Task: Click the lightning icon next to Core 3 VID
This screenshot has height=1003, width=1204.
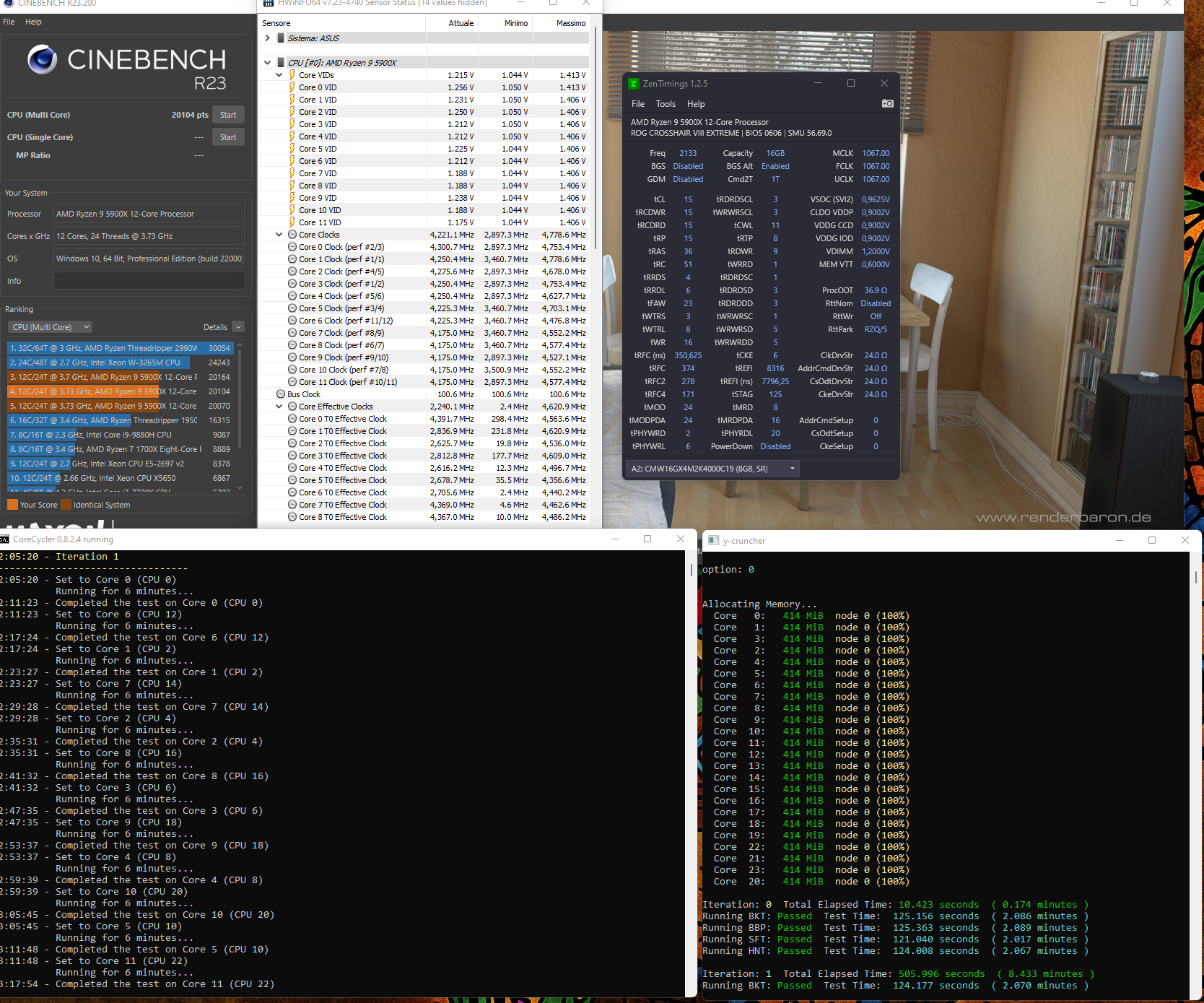Action: [x=292, y=124]
